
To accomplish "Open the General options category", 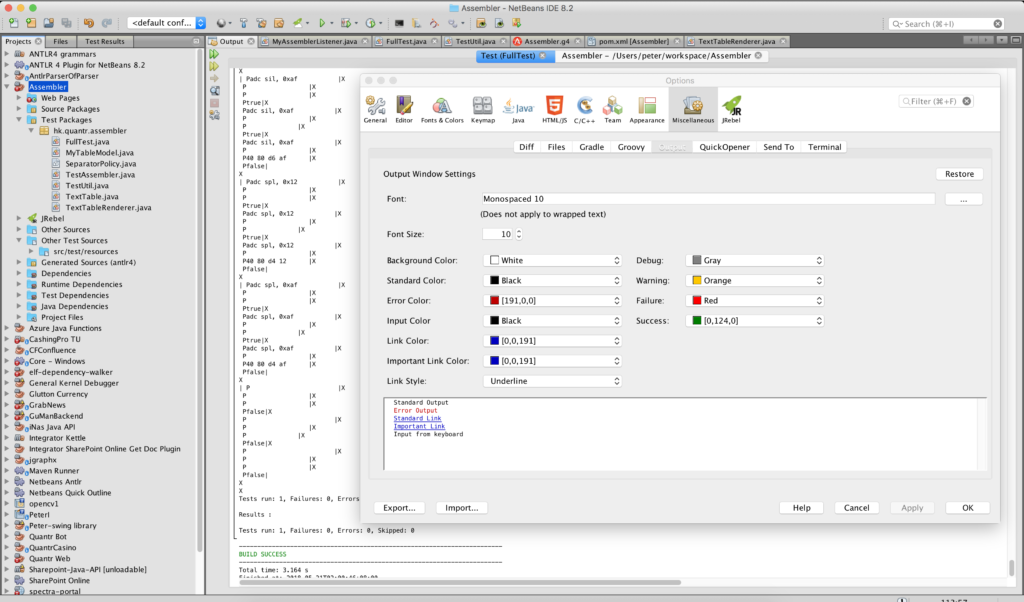I will (x=376, y=109).
